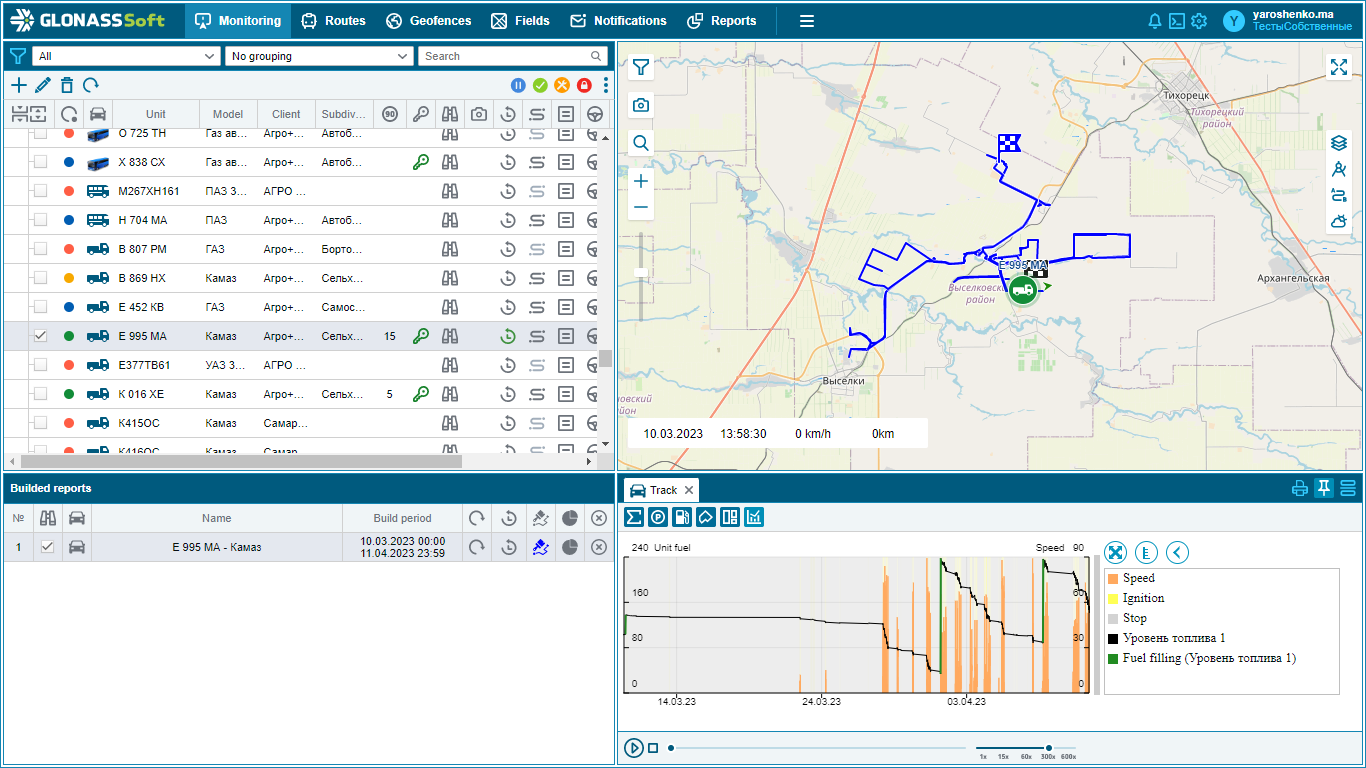Open map search magnifier

(x=641, y=143)
